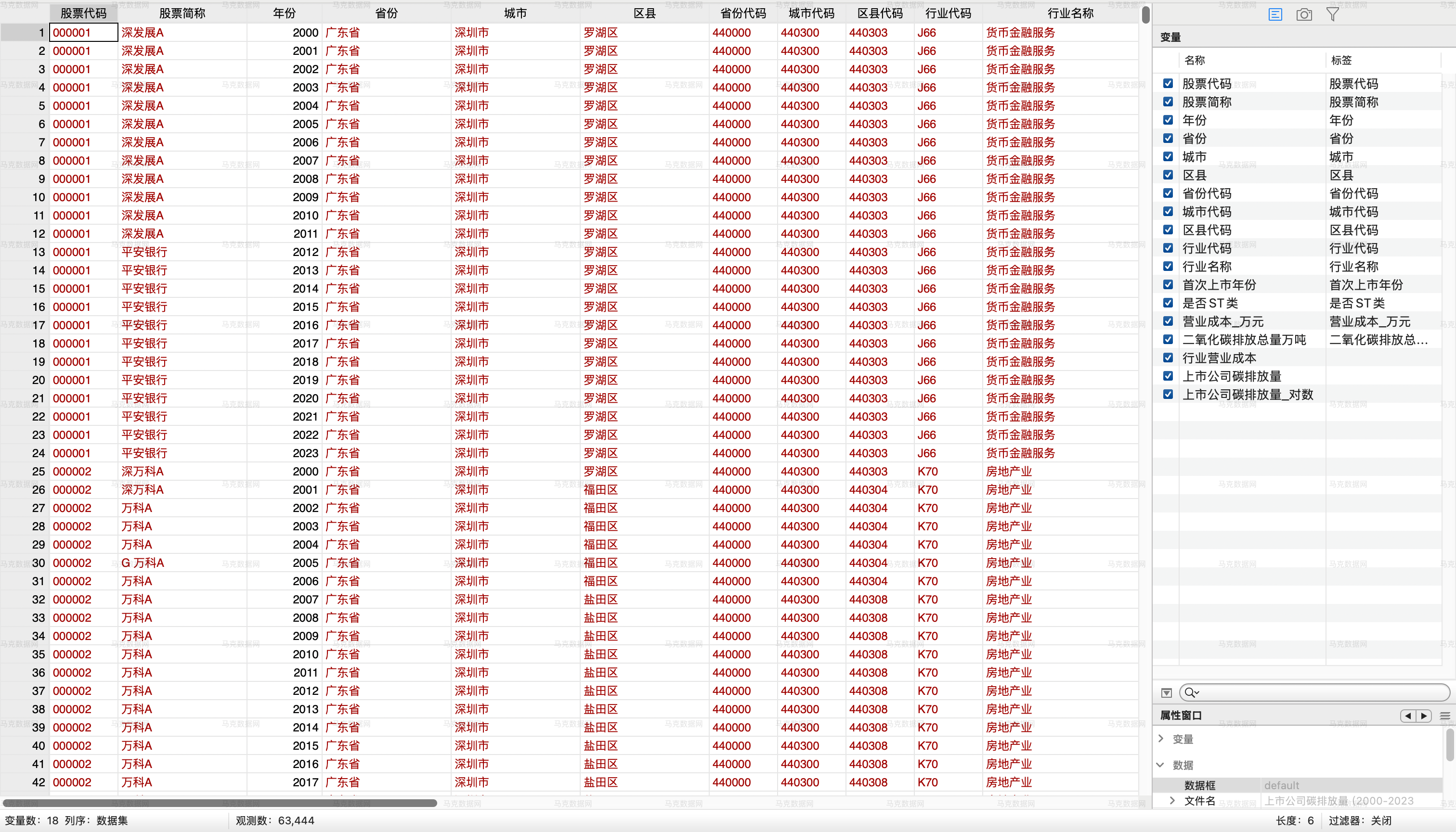
Task: Click the 年份 column header
Action: (284, 13)
